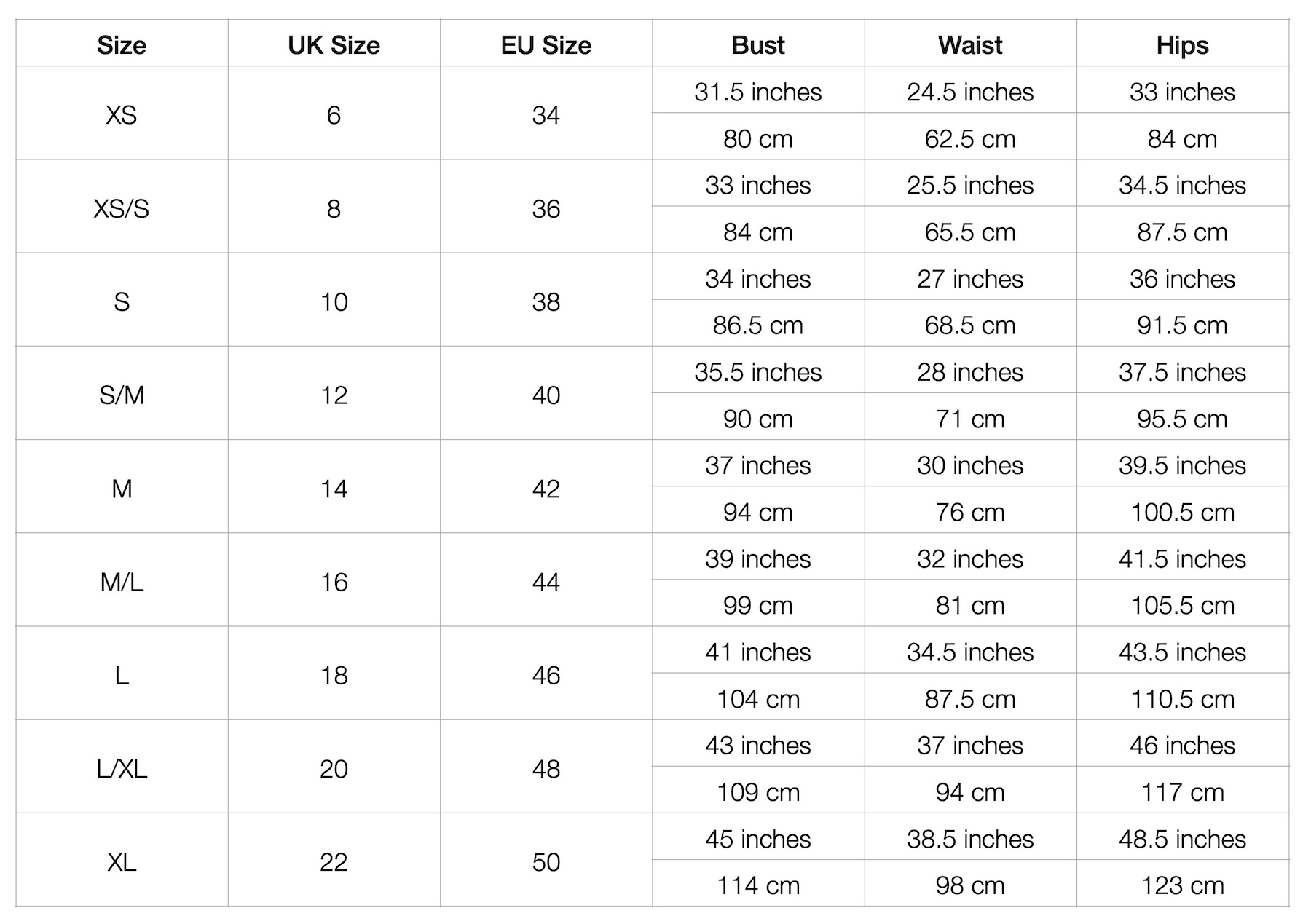
Task: Click the EU Size column header
Action: click(546, 45)
